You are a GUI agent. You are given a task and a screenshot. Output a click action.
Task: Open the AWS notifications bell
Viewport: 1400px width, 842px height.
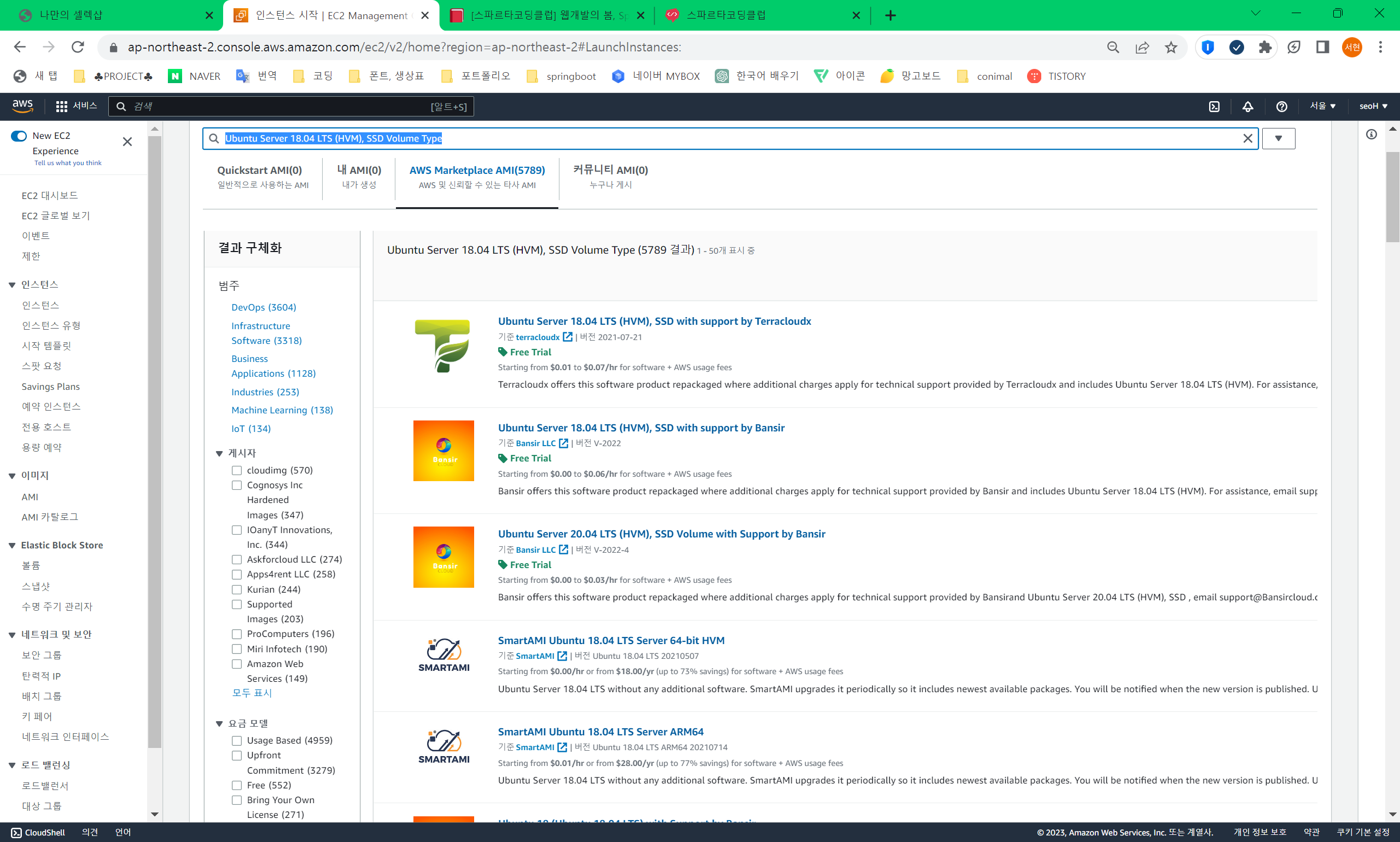point(1247,106)
